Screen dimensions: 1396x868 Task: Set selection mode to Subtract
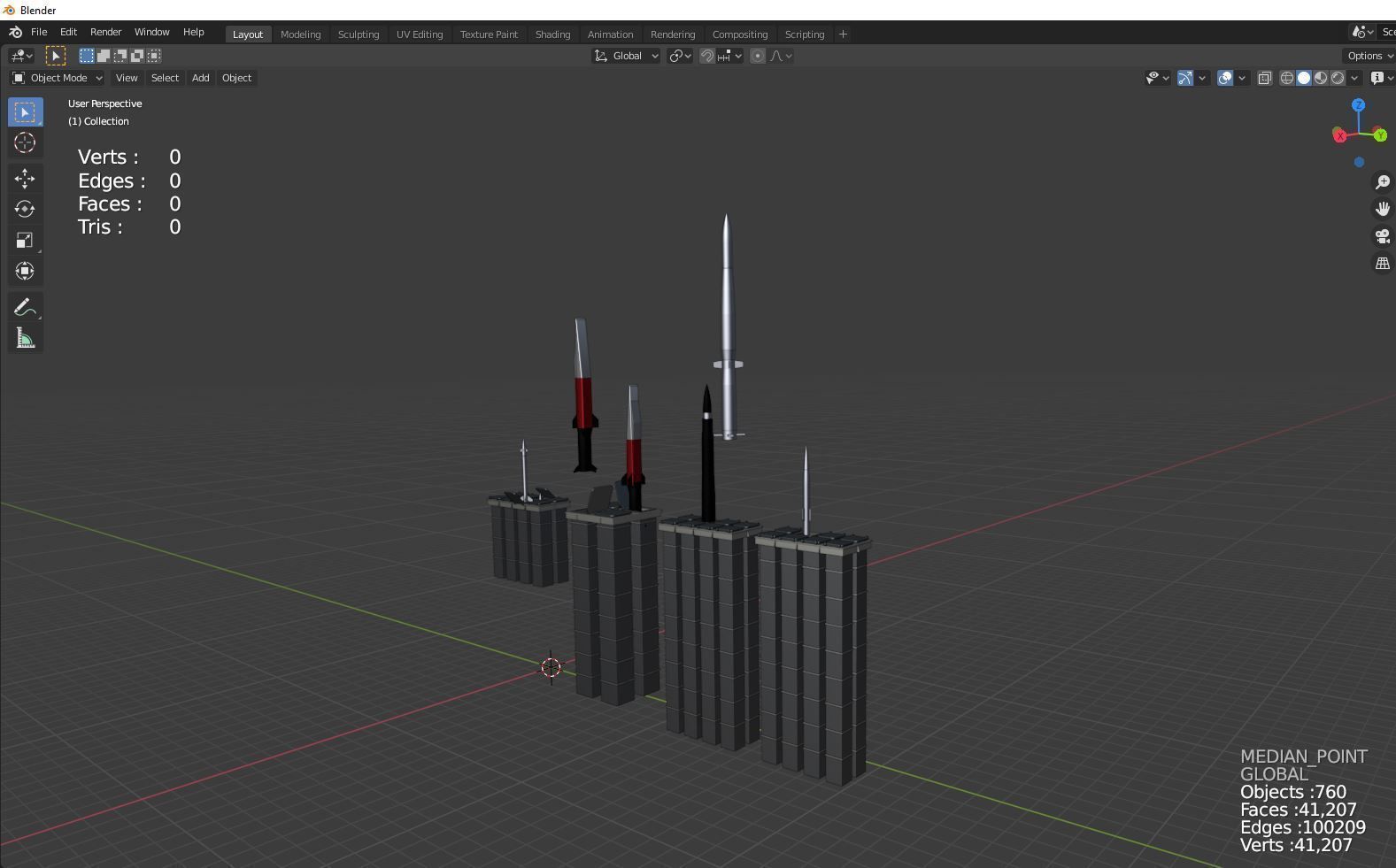click(x=120, y=56)
